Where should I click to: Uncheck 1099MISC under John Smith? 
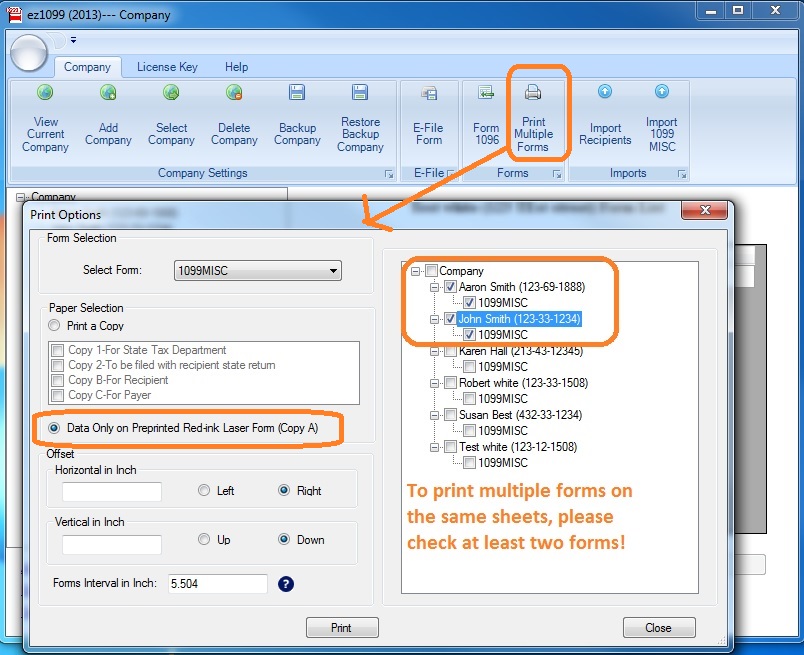coord(469,335)
